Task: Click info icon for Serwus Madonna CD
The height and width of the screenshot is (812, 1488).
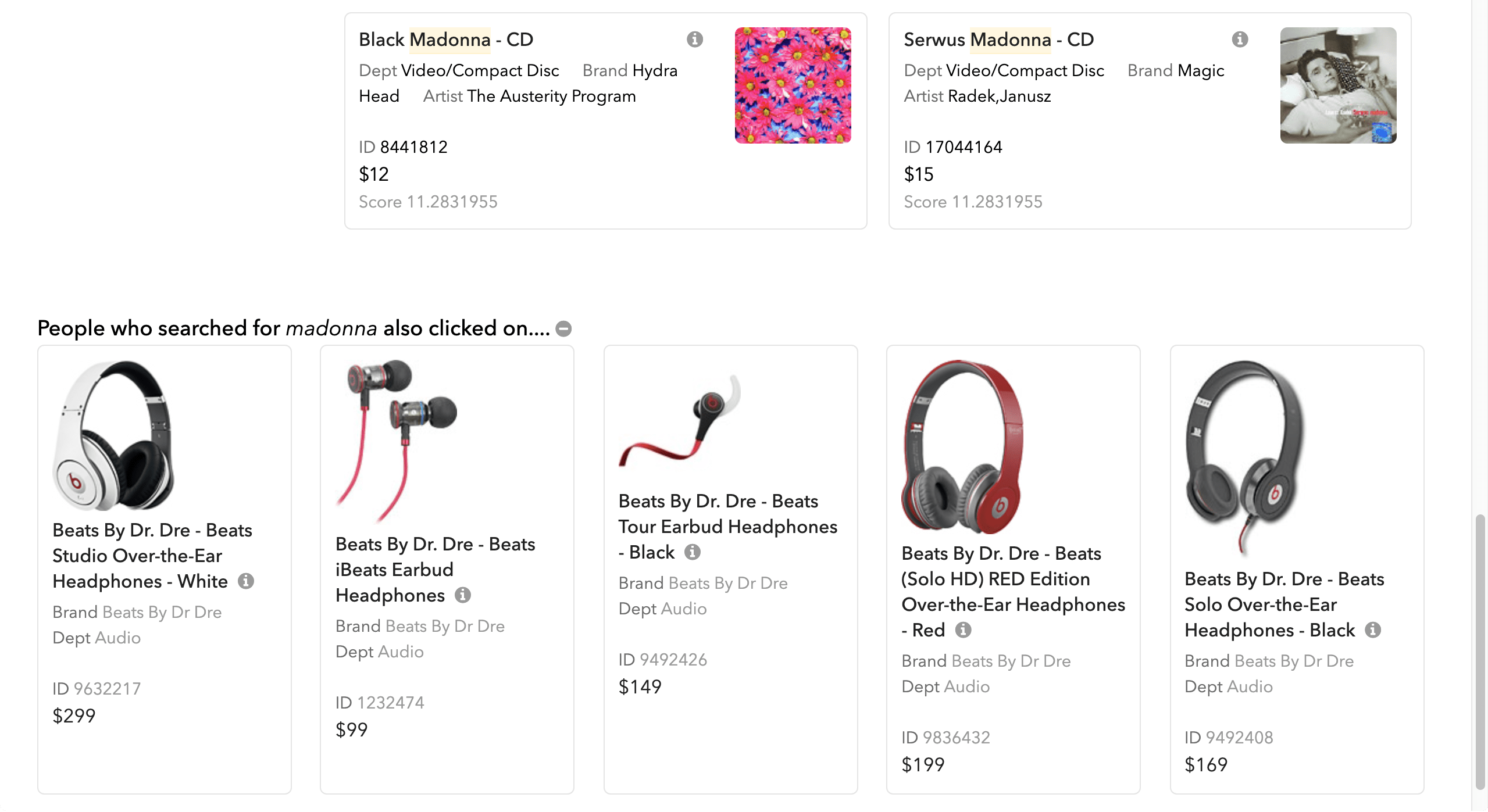Action: [x=1240, y=40]
